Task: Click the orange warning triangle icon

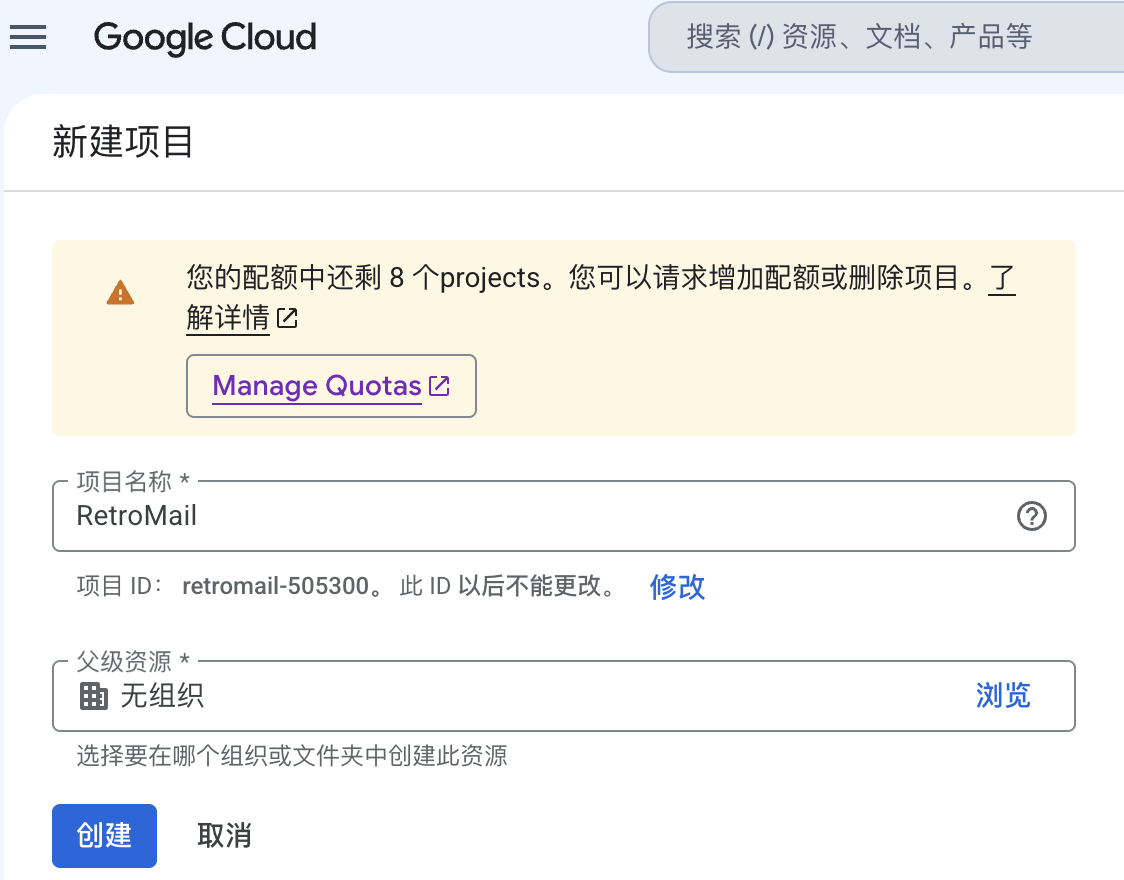Action: (x=120, y=292)
